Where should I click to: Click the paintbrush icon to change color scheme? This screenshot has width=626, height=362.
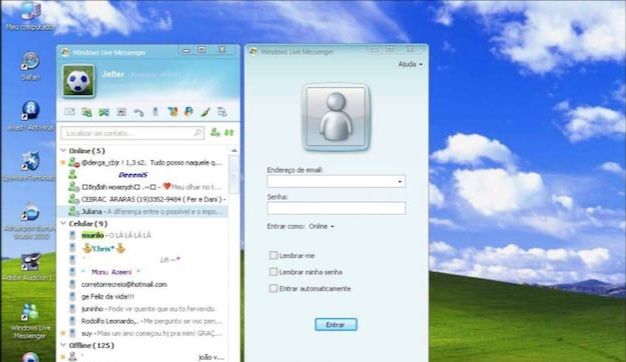[205, 112]
